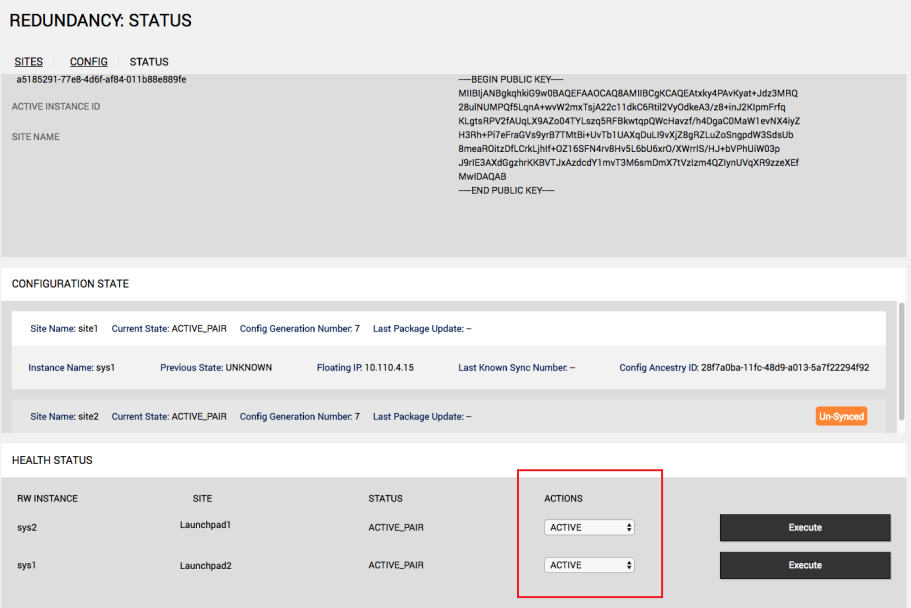Open the ACTIVE actions dropdown for sys1

click(590, 565)
